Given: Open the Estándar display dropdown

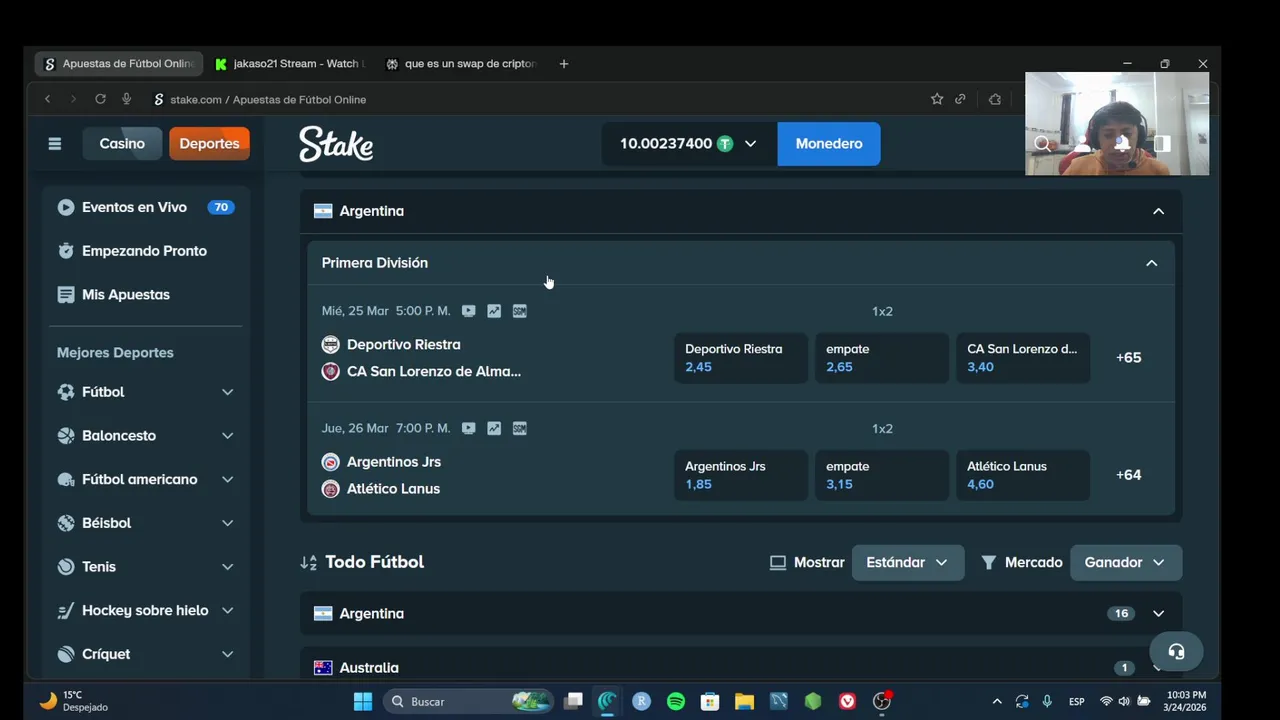Looking at the screenshot, I should click(908, 563).
